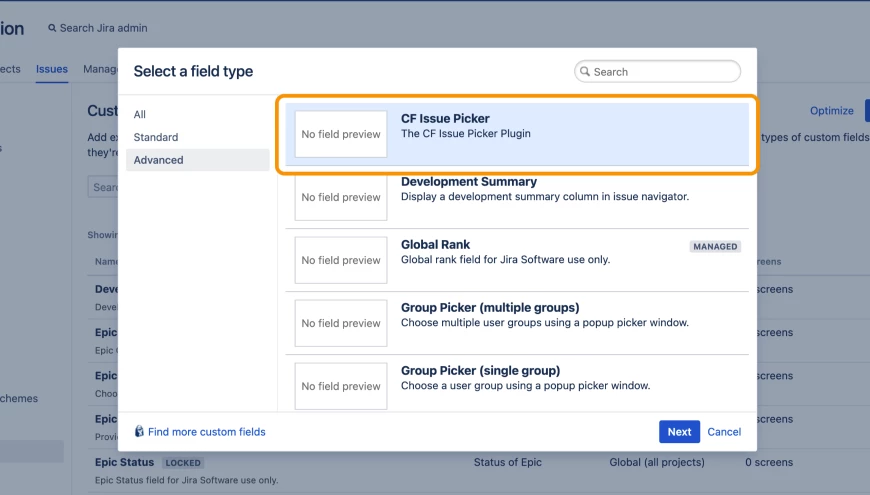
Task: Pick the Global Rank field type
Action: pos(517,260)
